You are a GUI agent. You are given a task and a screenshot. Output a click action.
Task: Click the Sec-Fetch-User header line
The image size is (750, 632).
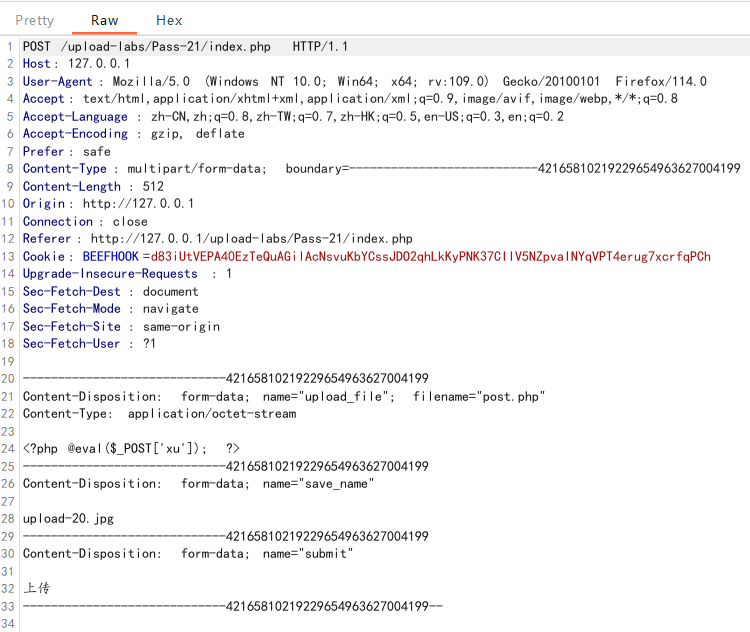click(x=89, y=344)
